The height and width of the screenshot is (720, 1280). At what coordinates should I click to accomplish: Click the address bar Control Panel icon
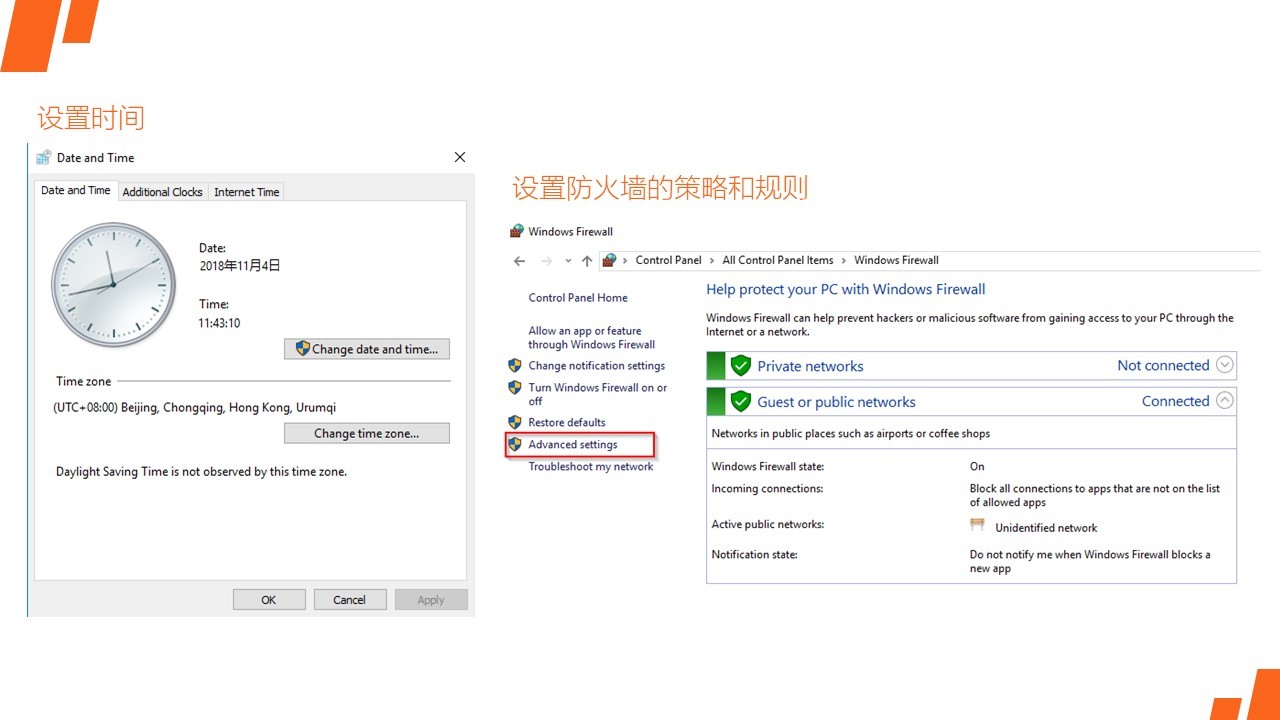tap(609, 260)
